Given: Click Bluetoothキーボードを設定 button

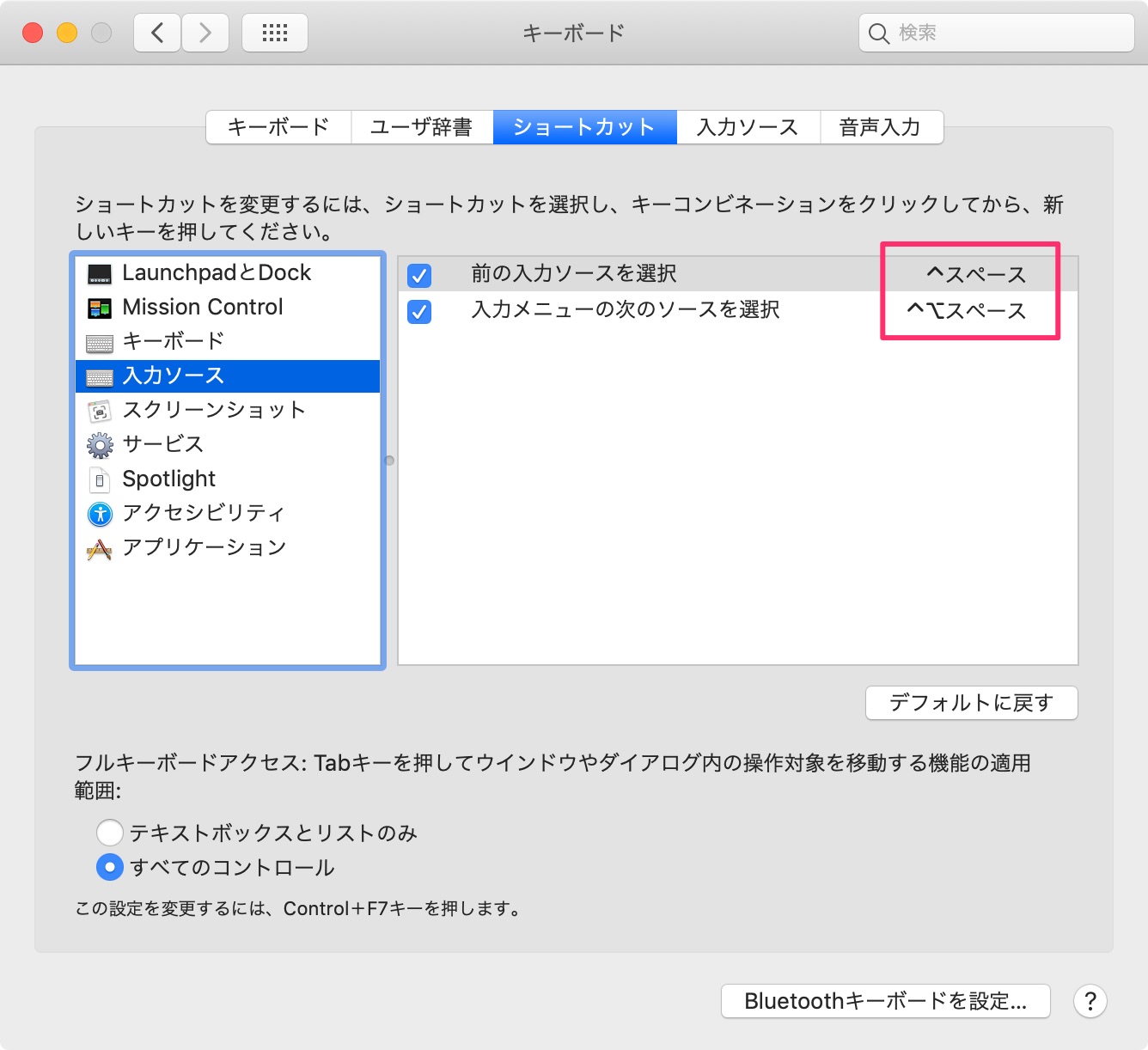Looking at the screenshot, I should (885, 1001).
